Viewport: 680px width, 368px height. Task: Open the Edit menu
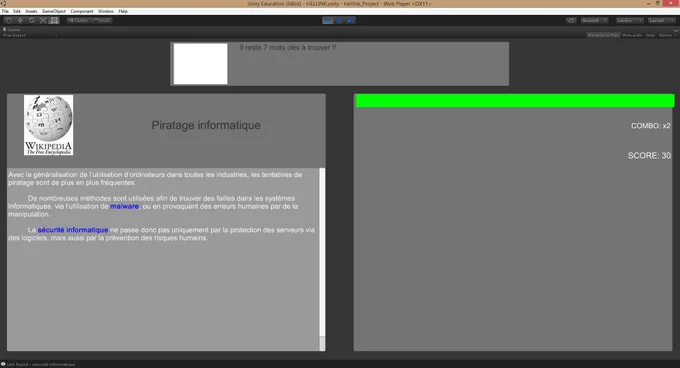click(17, 11)
